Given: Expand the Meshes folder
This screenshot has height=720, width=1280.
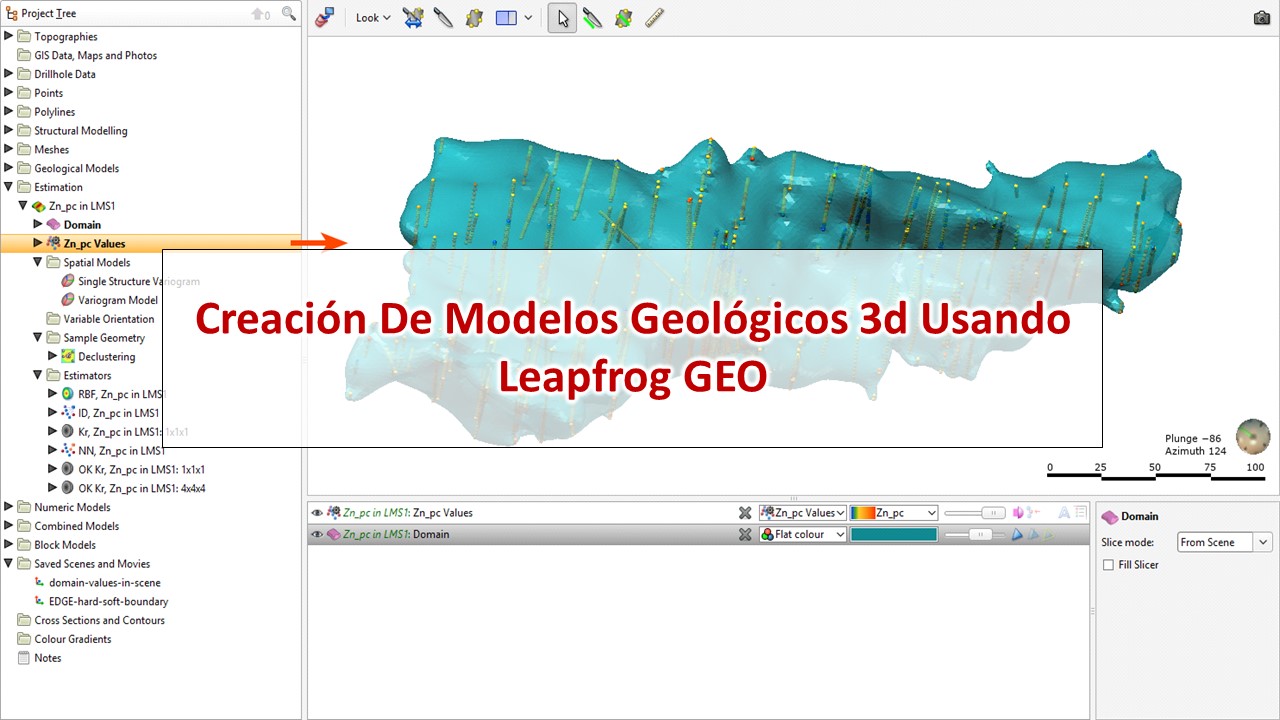Looking at the screenshot, I should coord(9,150).
